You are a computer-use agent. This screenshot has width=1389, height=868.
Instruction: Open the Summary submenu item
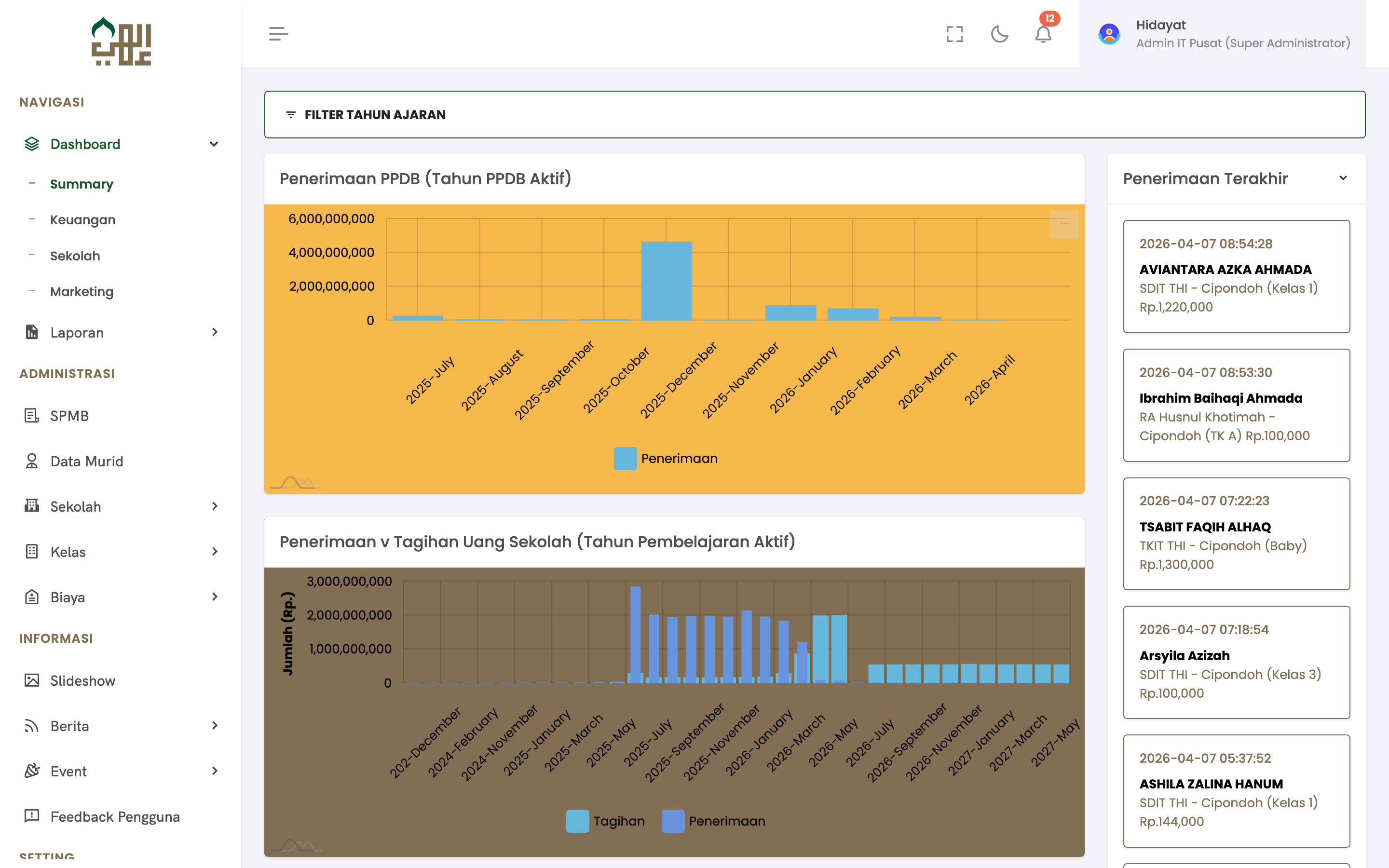pyautogui.click(x=82, y=184)
